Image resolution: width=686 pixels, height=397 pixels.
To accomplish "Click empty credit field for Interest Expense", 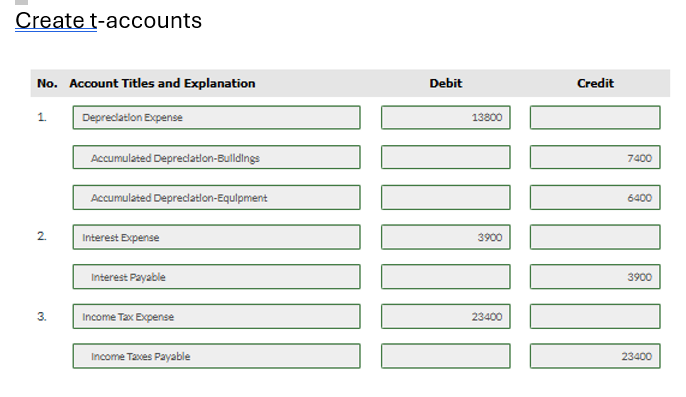I will pyautogui.click(x=595, y=237).
